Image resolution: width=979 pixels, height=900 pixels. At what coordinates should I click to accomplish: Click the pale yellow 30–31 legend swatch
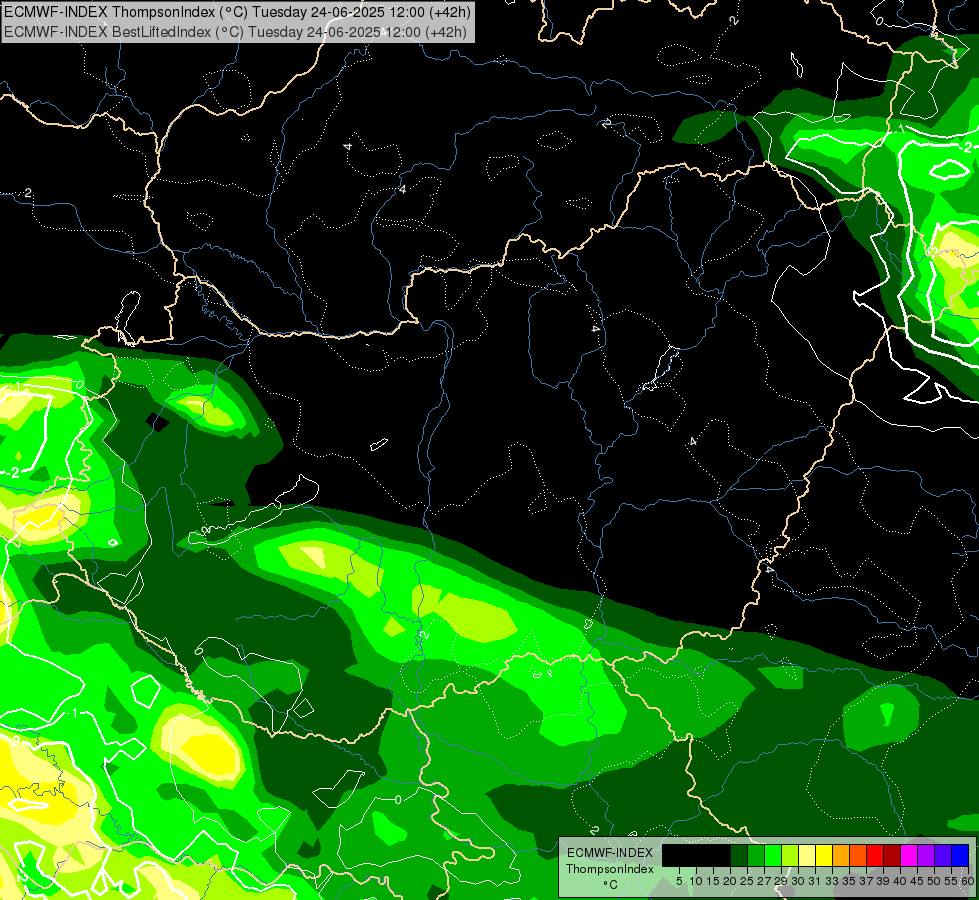[807, 855]
